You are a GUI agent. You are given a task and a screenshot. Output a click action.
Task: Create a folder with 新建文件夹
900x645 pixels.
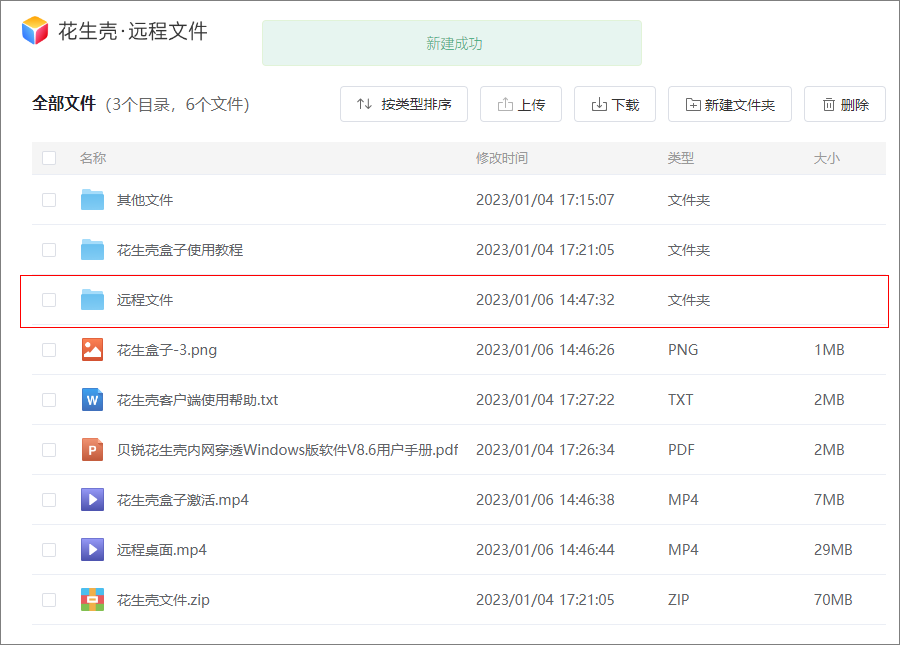pyautogui.click(x=730, y=104)
